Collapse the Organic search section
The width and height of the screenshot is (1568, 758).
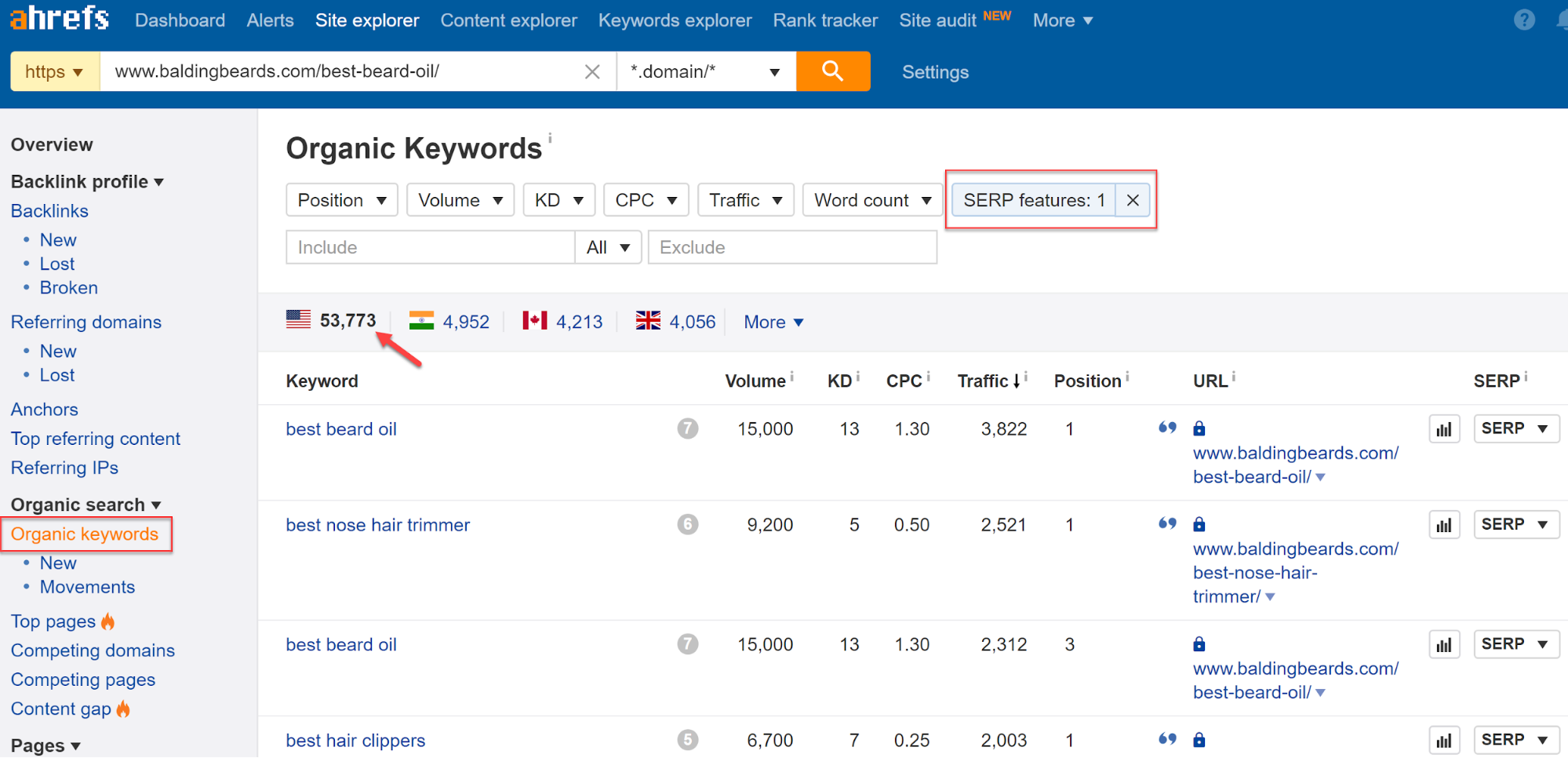85,505
